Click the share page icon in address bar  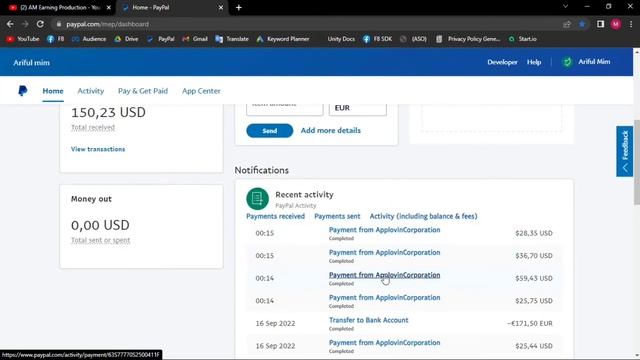point(567,24)
